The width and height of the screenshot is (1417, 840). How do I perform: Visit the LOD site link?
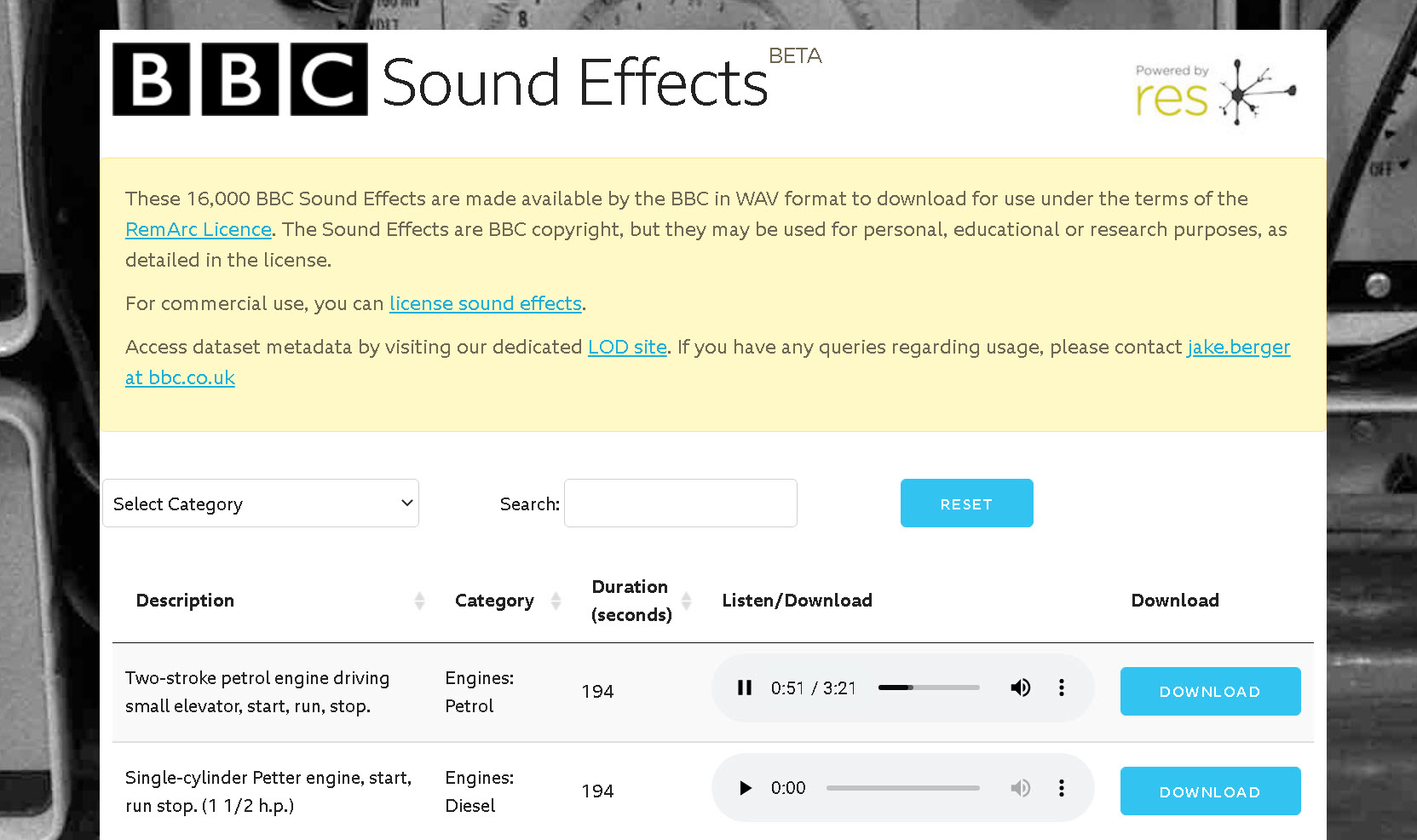627,347
